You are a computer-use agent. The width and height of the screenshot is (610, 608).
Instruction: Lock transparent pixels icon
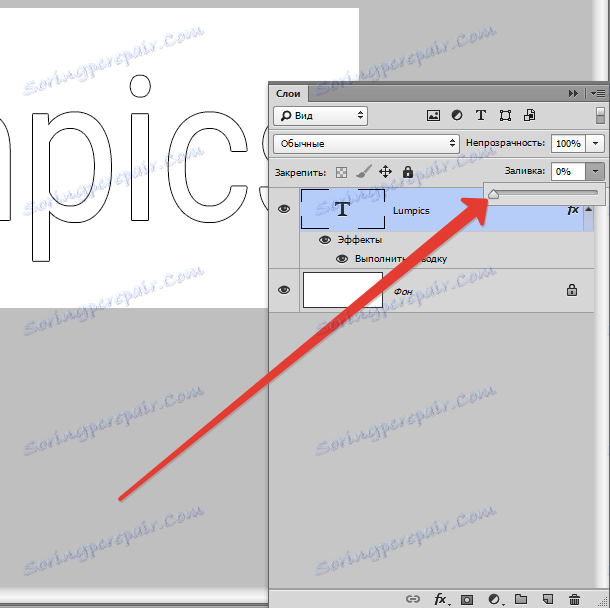pos(341,172)
